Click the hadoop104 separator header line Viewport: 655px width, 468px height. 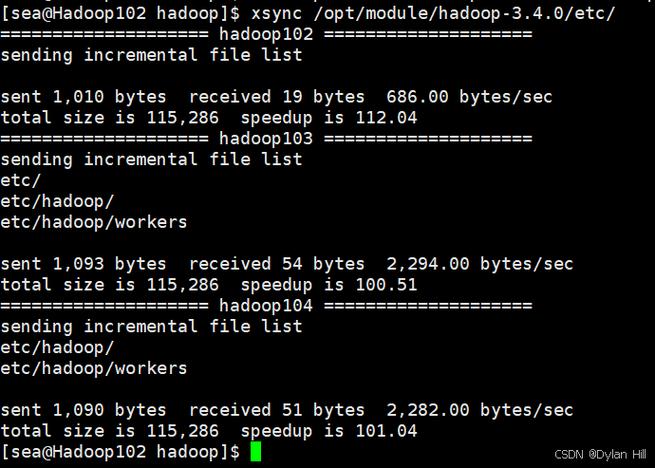266,305
